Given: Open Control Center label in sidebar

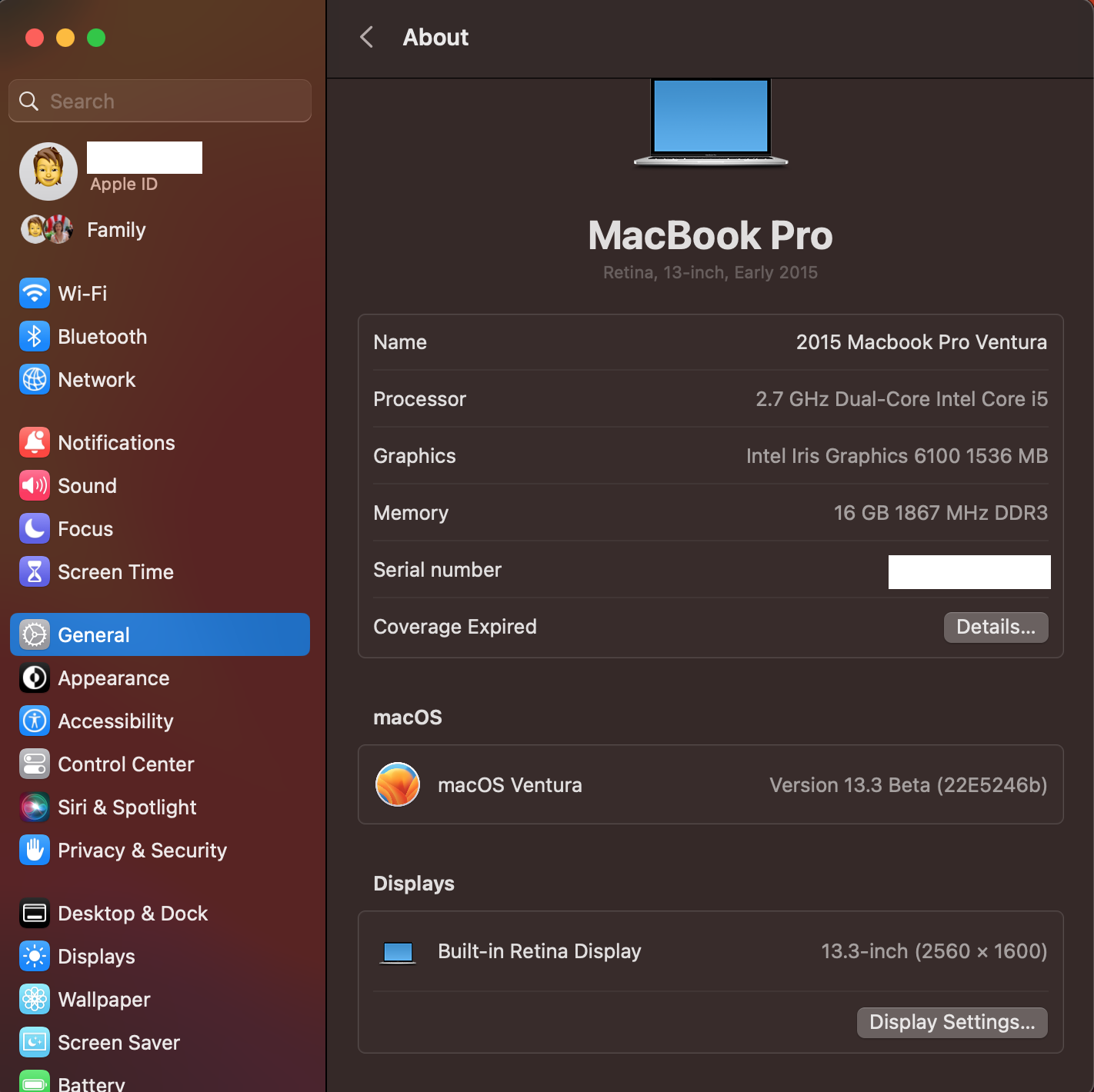Looking at the screenshot, I should tap(126, 764).
